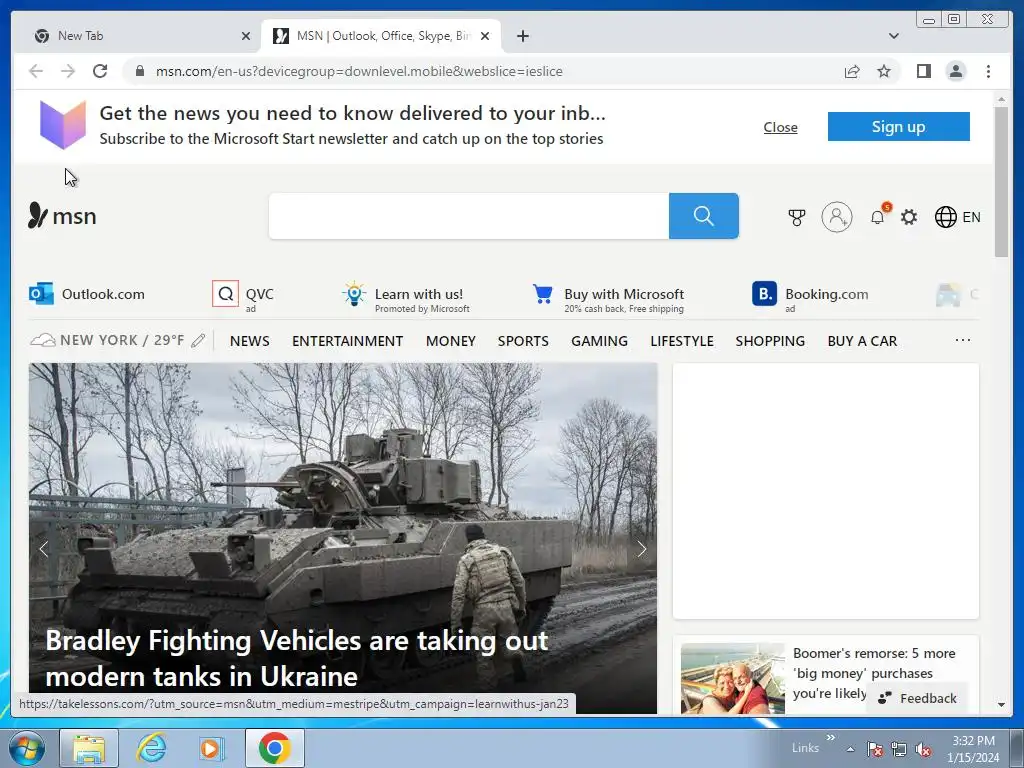
Task: Open the taskbar clock
Action: coord(973,749)
